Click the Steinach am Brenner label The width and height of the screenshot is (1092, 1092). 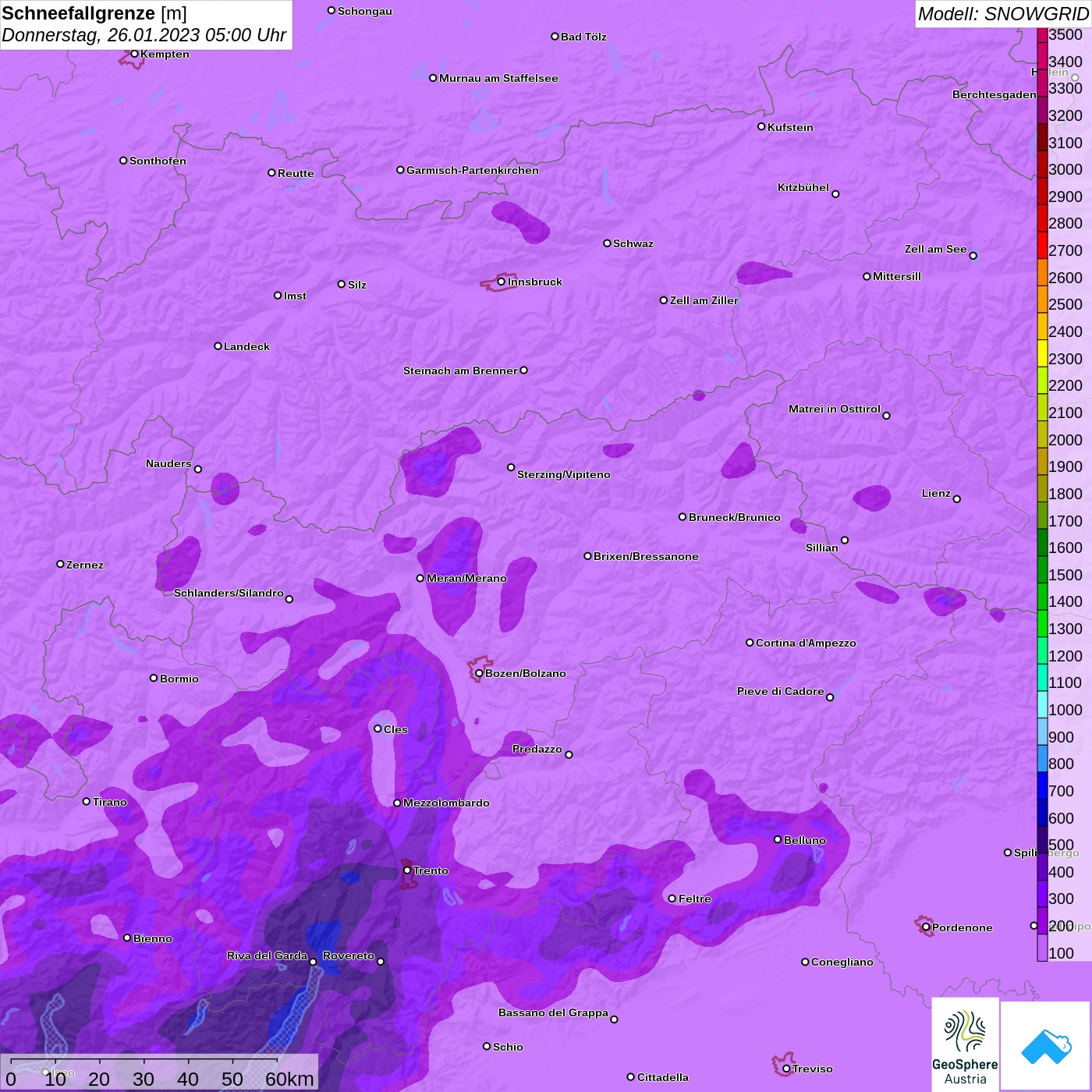(460, 370)
